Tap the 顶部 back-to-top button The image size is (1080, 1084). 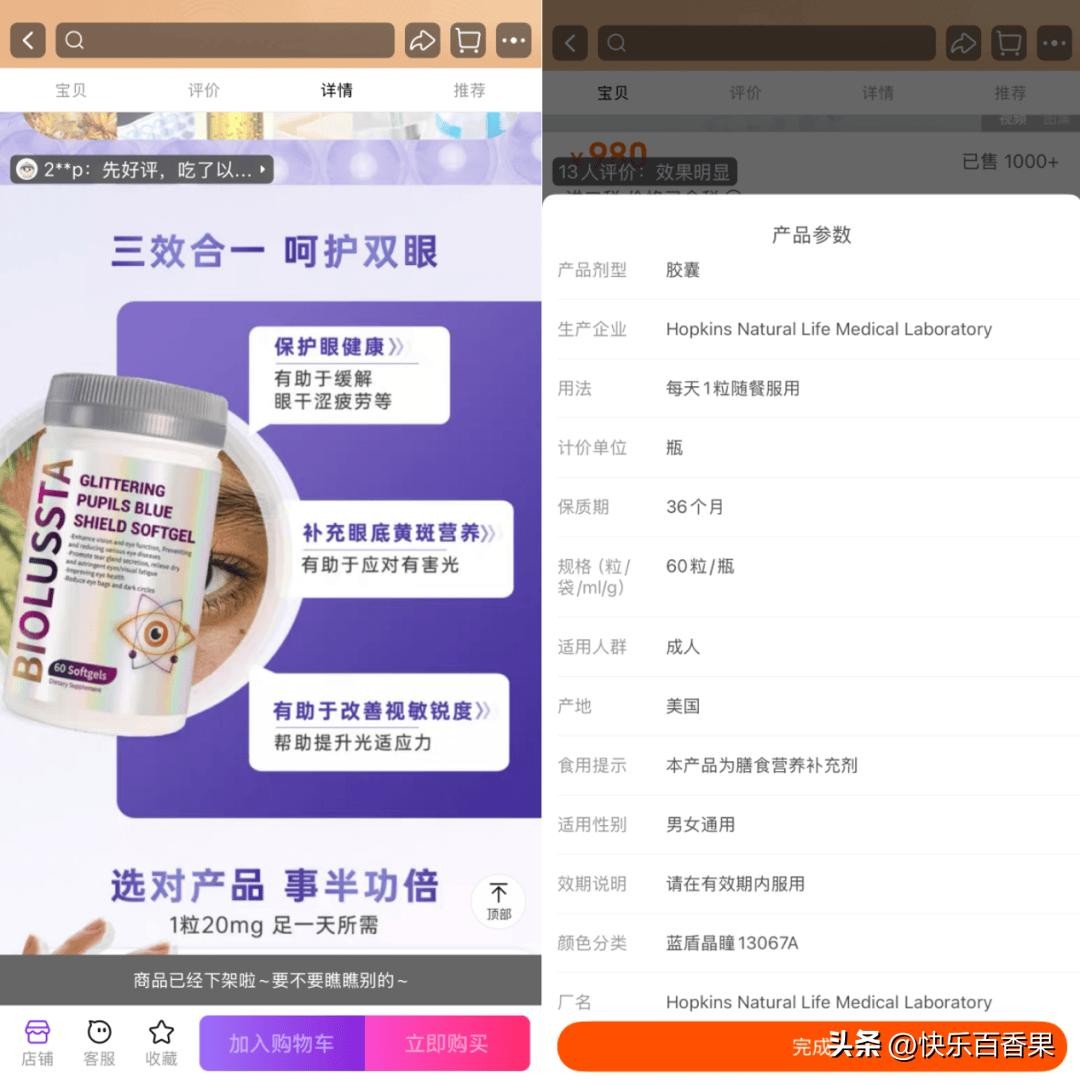point(498,900)
